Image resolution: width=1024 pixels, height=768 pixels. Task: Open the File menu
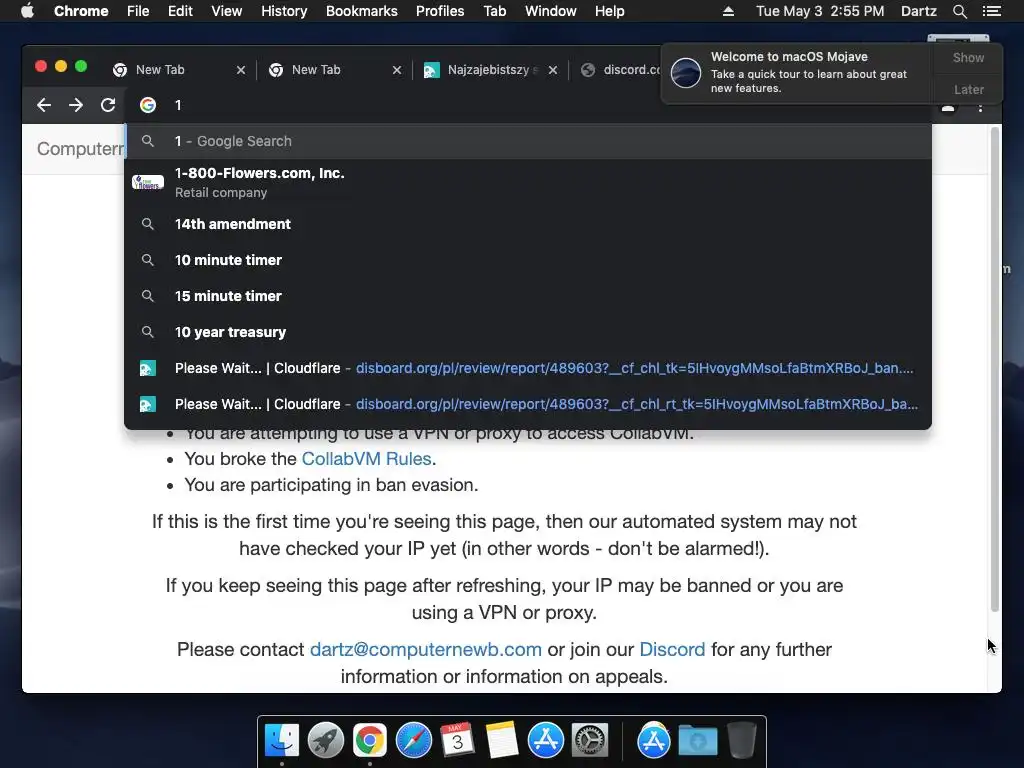138,11
